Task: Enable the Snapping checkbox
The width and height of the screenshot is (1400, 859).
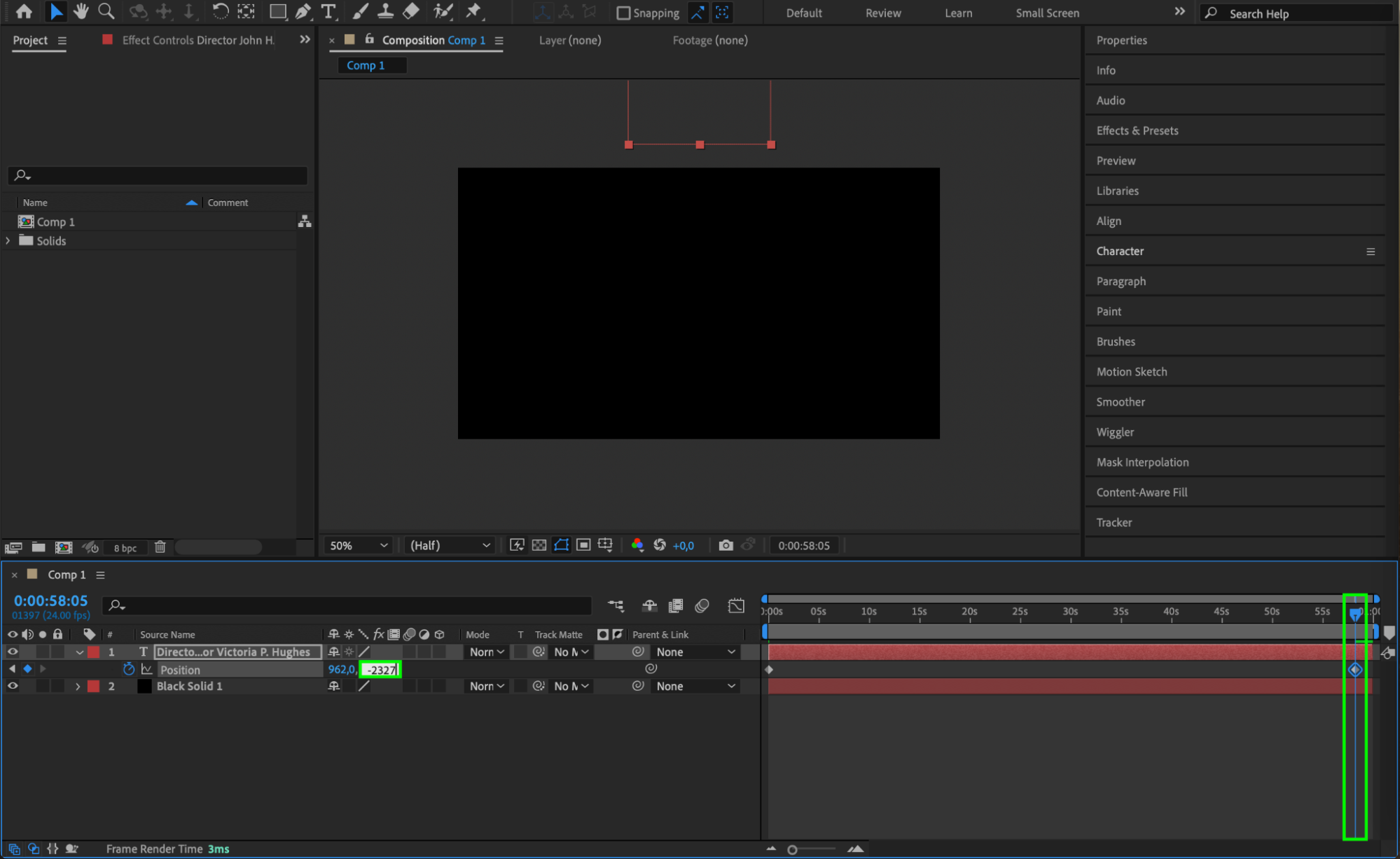Action: pyautogui.click(x=623, y=13)
